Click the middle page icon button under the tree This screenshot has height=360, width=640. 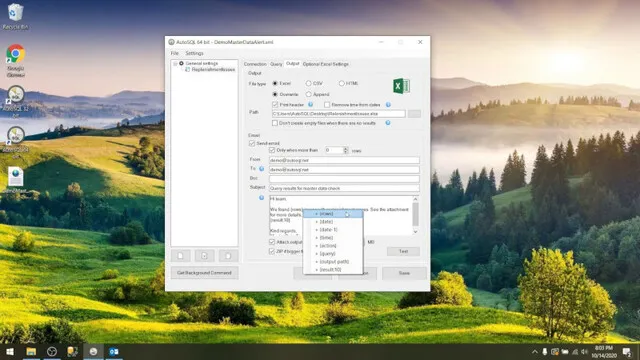pos(204,256)
